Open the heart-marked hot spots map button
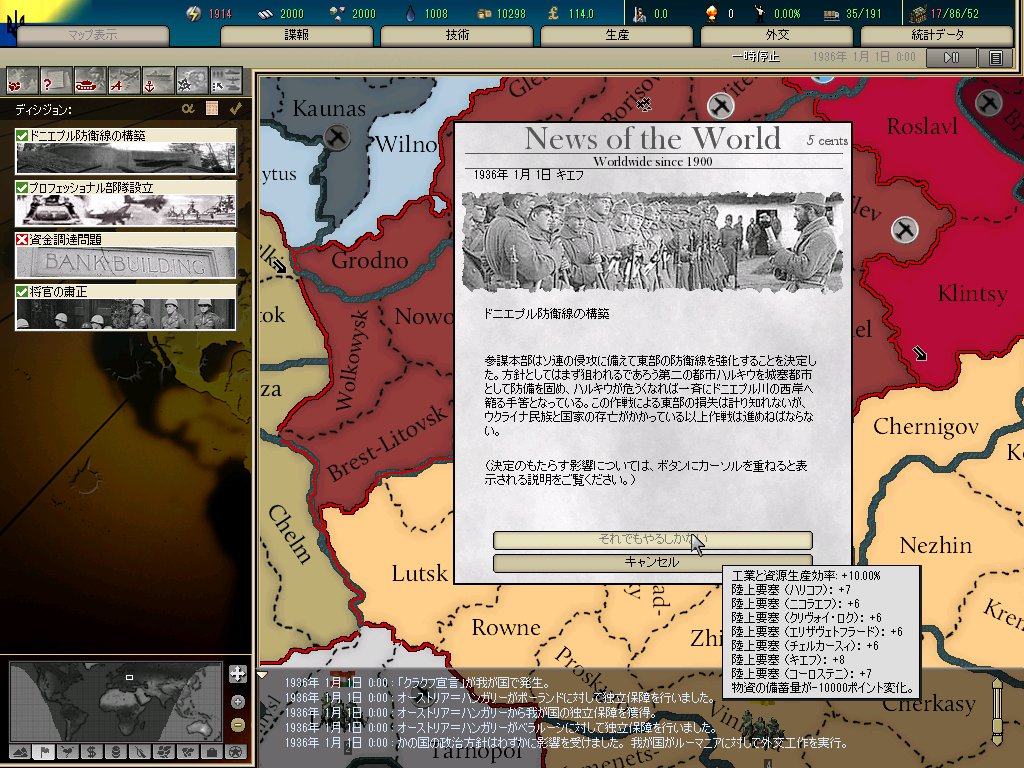The image size is (1024, 768). click(x=22, y=82)
